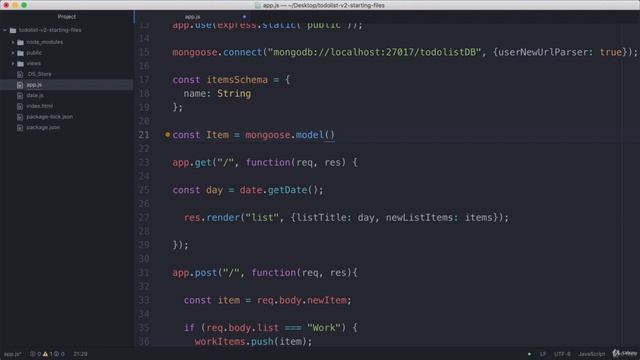Select the public folder name
The image size is (640, 360).
pos(34,53)
